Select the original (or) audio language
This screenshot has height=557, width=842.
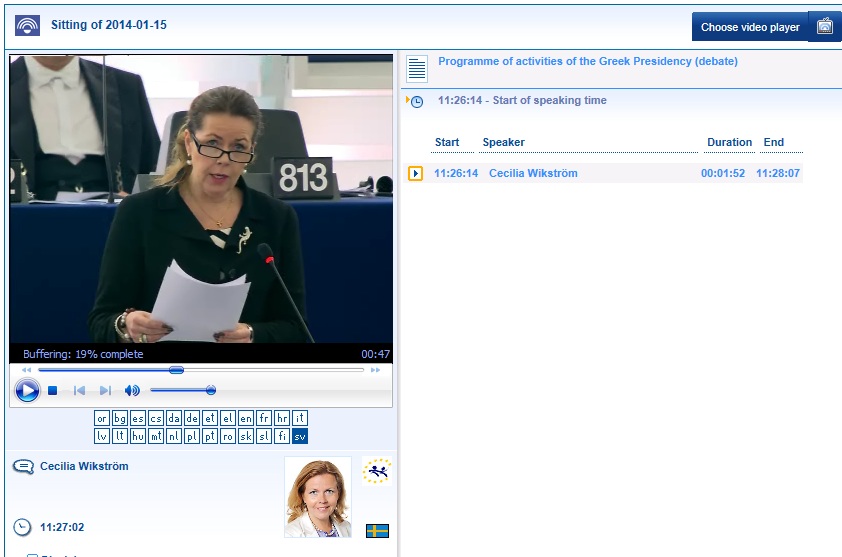(102, 418)
